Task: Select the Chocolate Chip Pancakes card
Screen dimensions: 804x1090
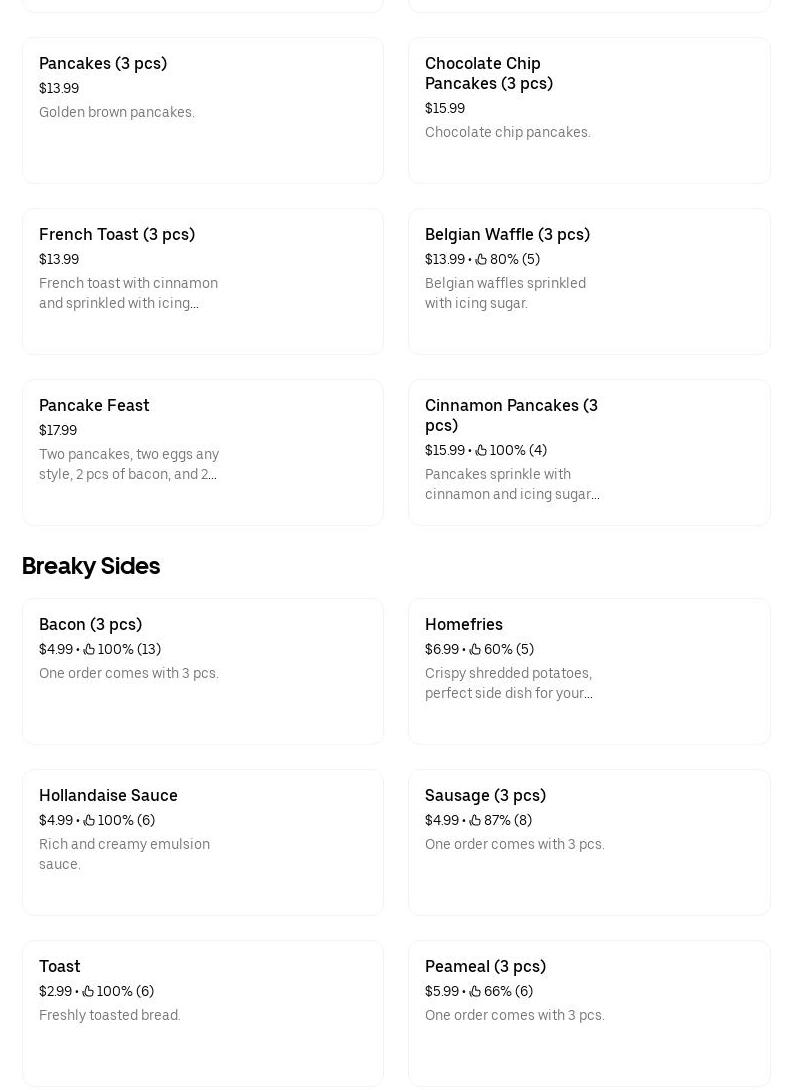Action: pos(589,110)
